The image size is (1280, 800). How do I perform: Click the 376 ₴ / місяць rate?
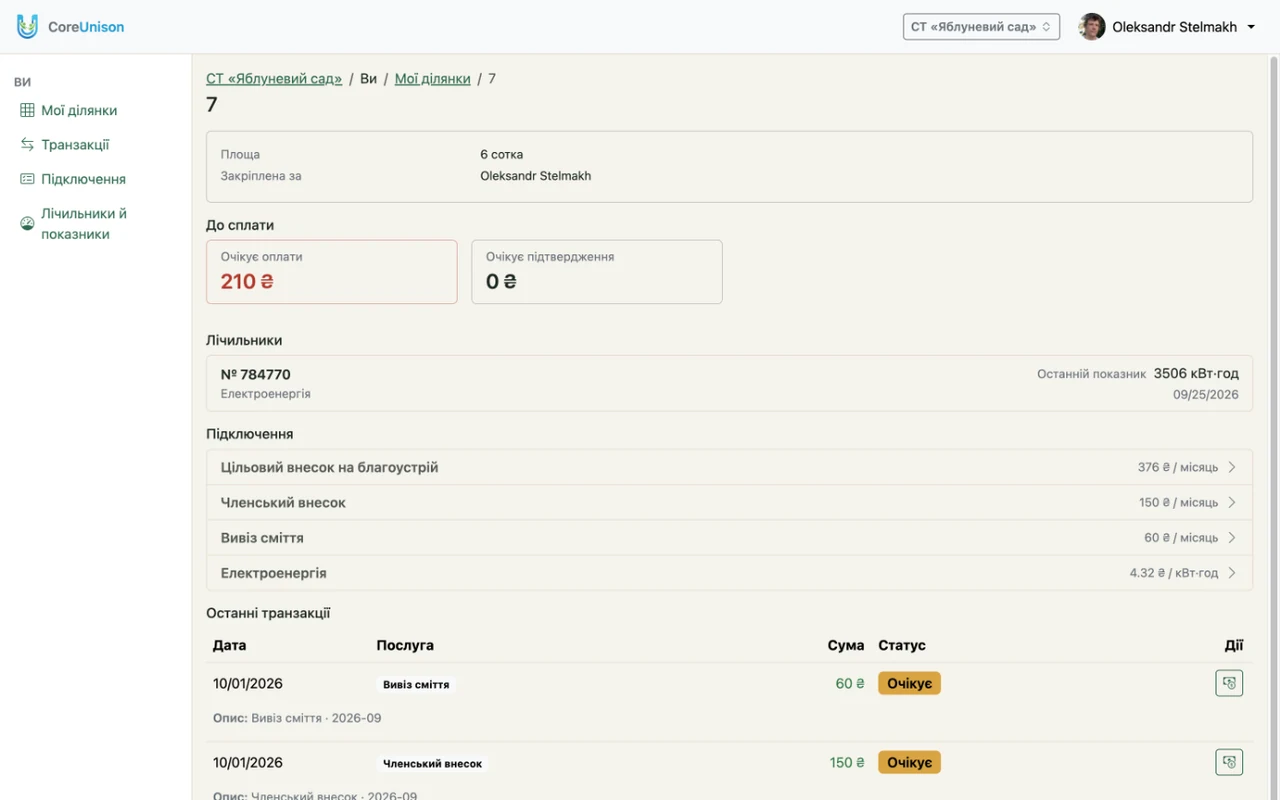coord(1178,467)
